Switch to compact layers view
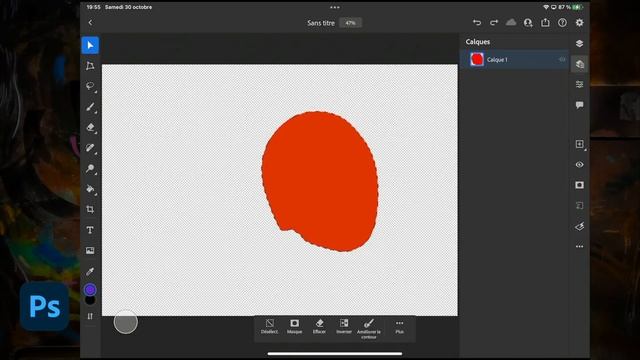 (x=580, y=44)
